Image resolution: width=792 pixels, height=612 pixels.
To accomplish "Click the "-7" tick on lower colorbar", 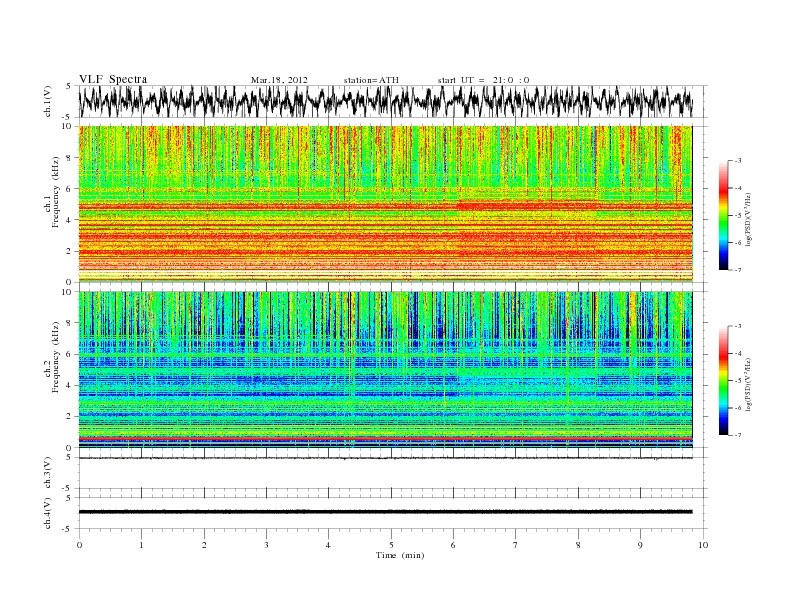I will pos(738,435).
